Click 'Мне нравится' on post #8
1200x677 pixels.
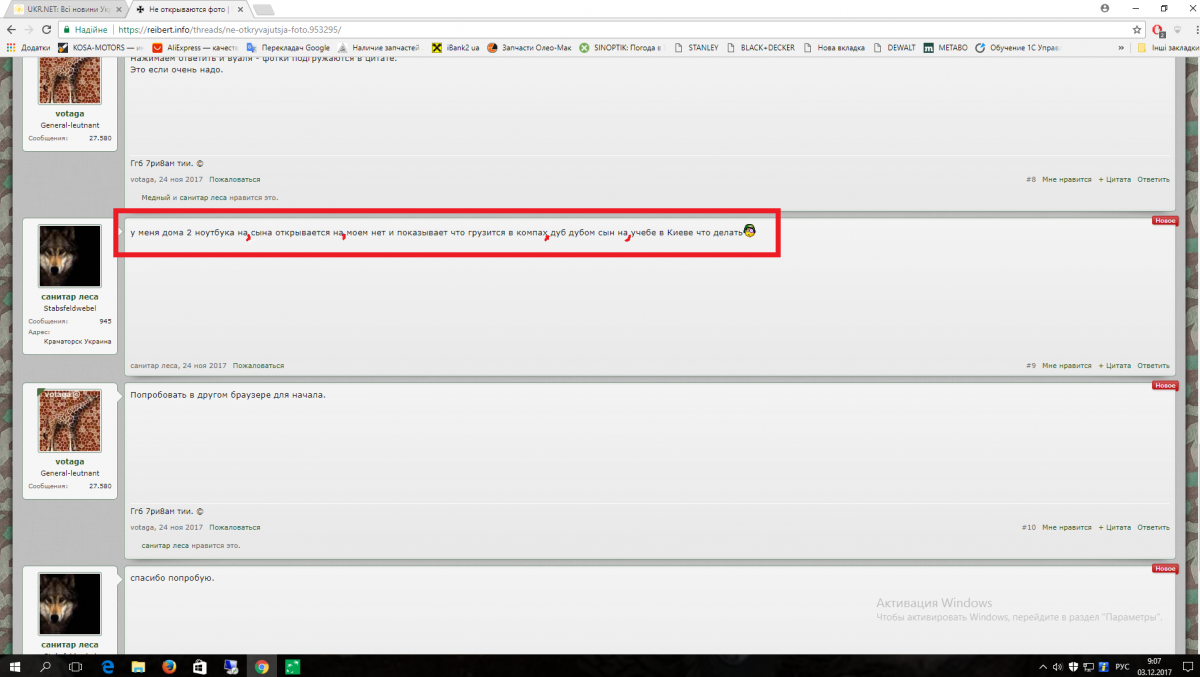click(x=1066, y=179)
